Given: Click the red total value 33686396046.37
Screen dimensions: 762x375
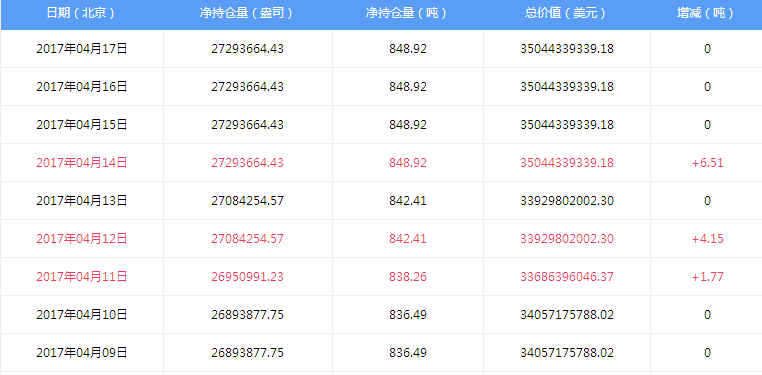Looking at the screenshot, I should 567,277.
